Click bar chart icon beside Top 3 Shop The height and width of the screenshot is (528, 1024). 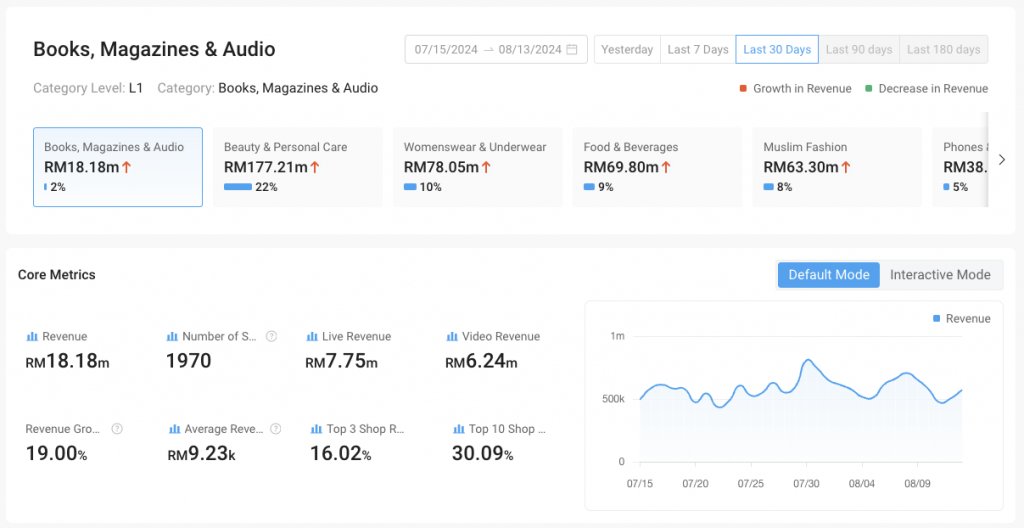click(x=317, y=429)
